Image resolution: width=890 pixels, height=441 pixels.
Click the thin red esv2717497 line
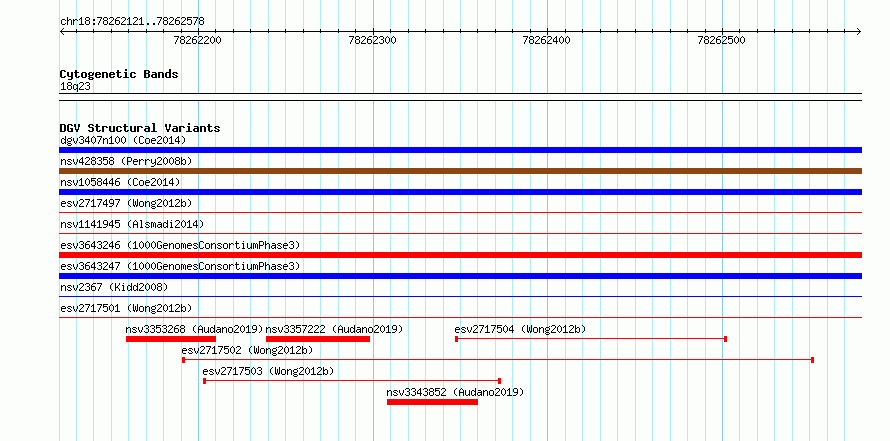460,213
